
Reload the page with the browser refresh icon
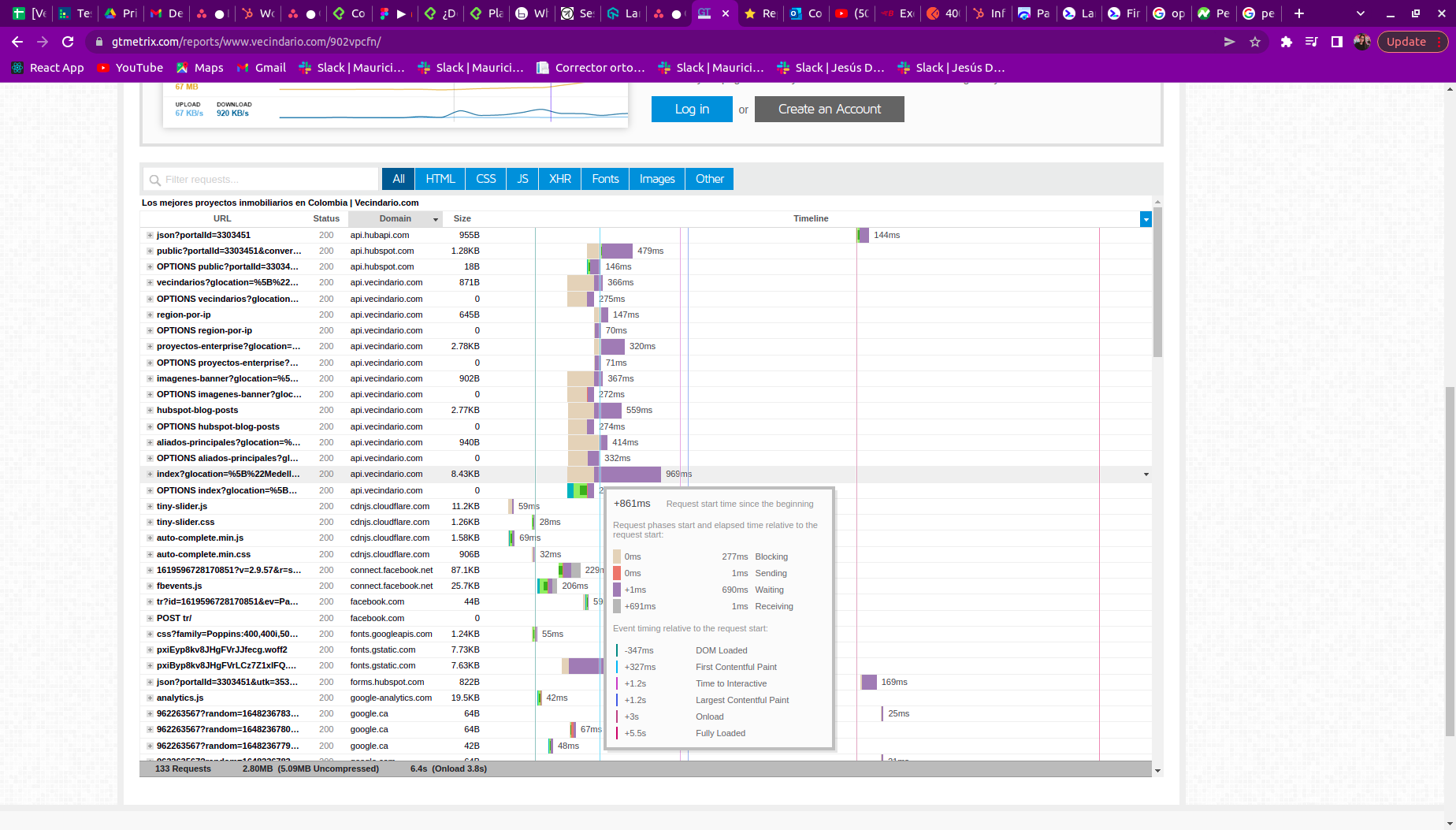(x=68, y=42)
